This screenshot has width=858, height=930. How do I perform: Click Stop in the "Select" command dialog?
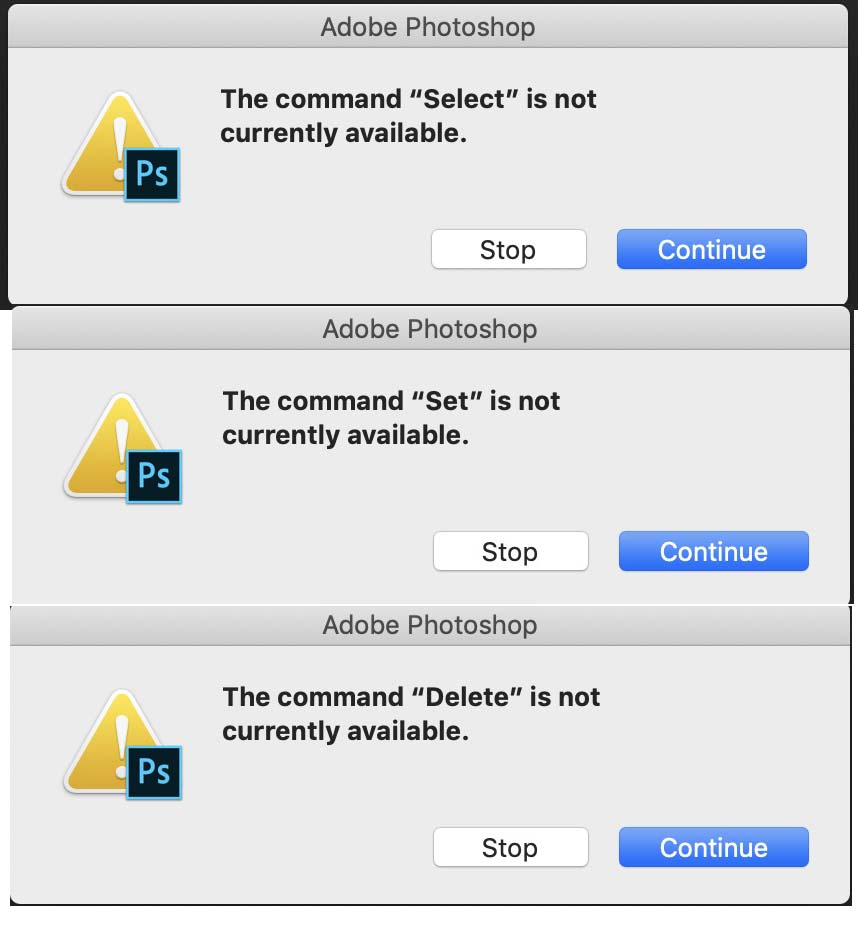point(508,249)
